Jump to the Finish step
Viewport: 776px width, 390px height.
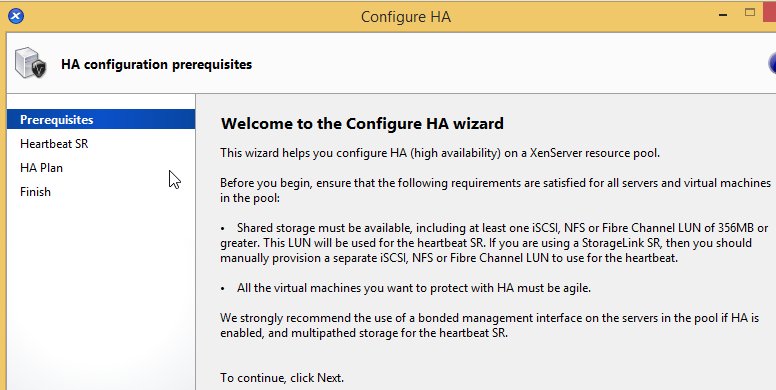click(35, 192)
